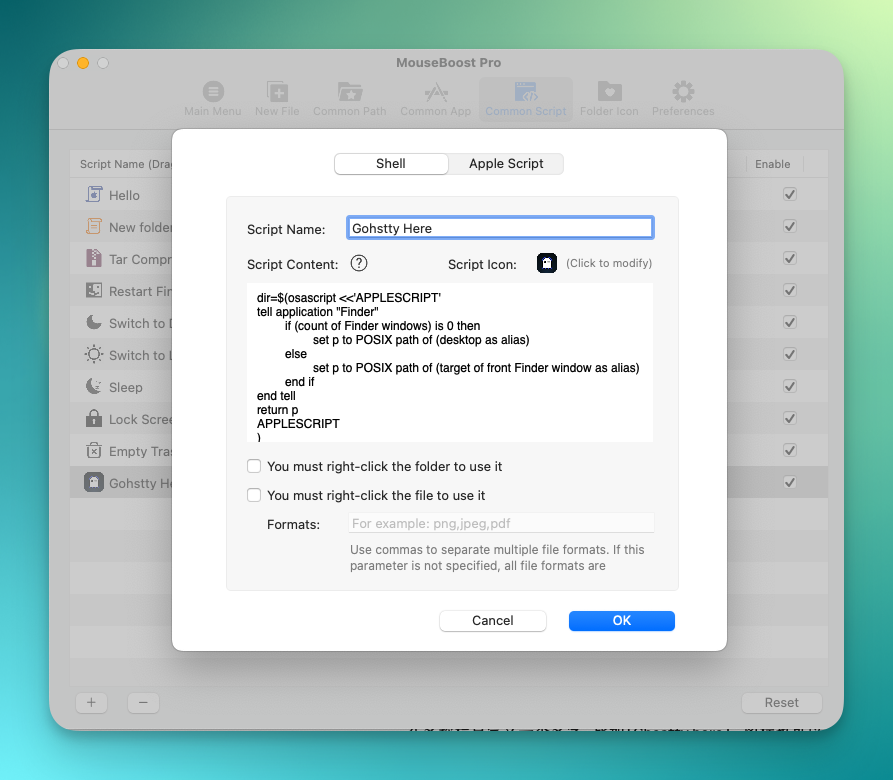
Task: Enable 'You must right-click the folder' checkbox
Action: [254, 466]
